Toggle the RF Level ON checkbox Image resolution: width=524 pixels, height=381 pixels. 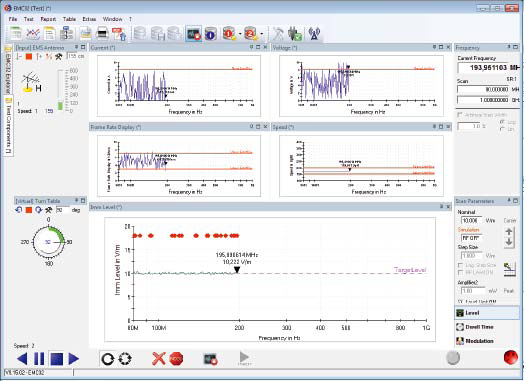(460, 272)
